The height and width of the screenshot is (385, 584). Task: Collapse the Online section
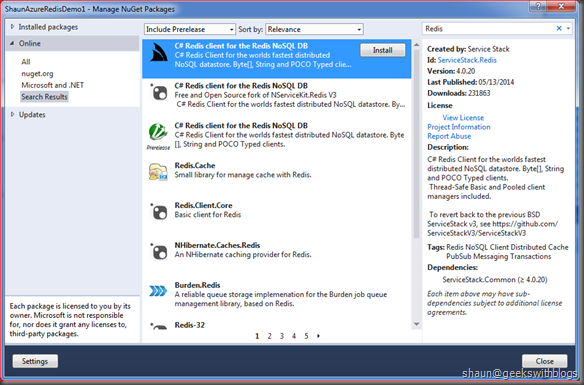[x=12, y=44]
